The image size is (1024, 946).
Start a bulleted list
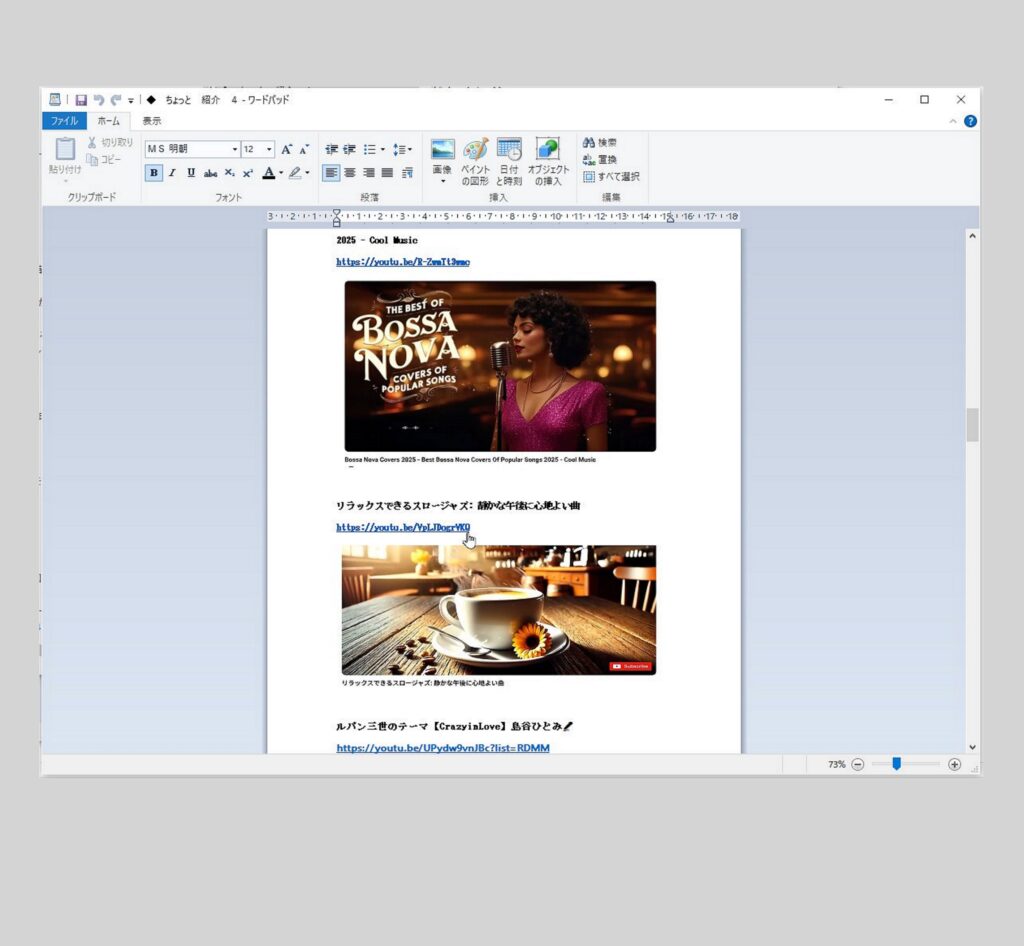point(370,150)
